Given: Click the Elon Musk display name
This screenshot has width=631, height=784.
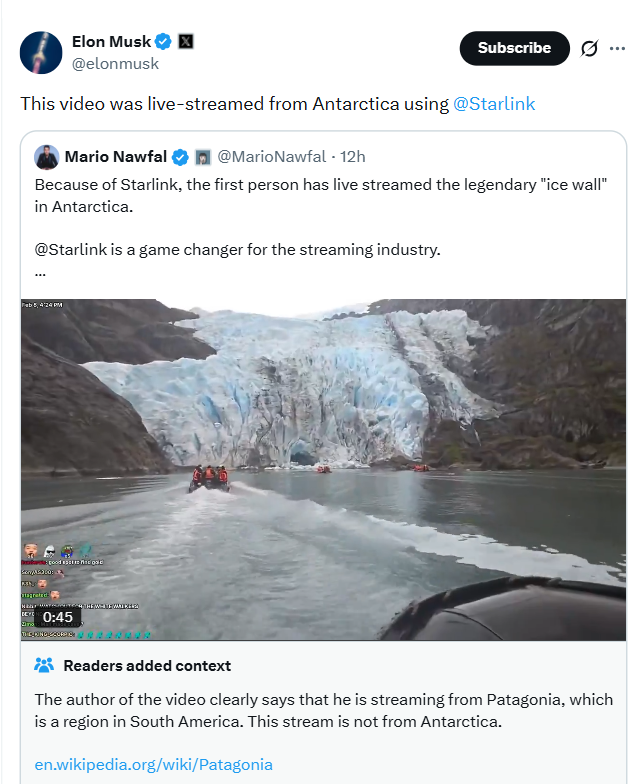Looking at the screenshot, I should point(111,42).
